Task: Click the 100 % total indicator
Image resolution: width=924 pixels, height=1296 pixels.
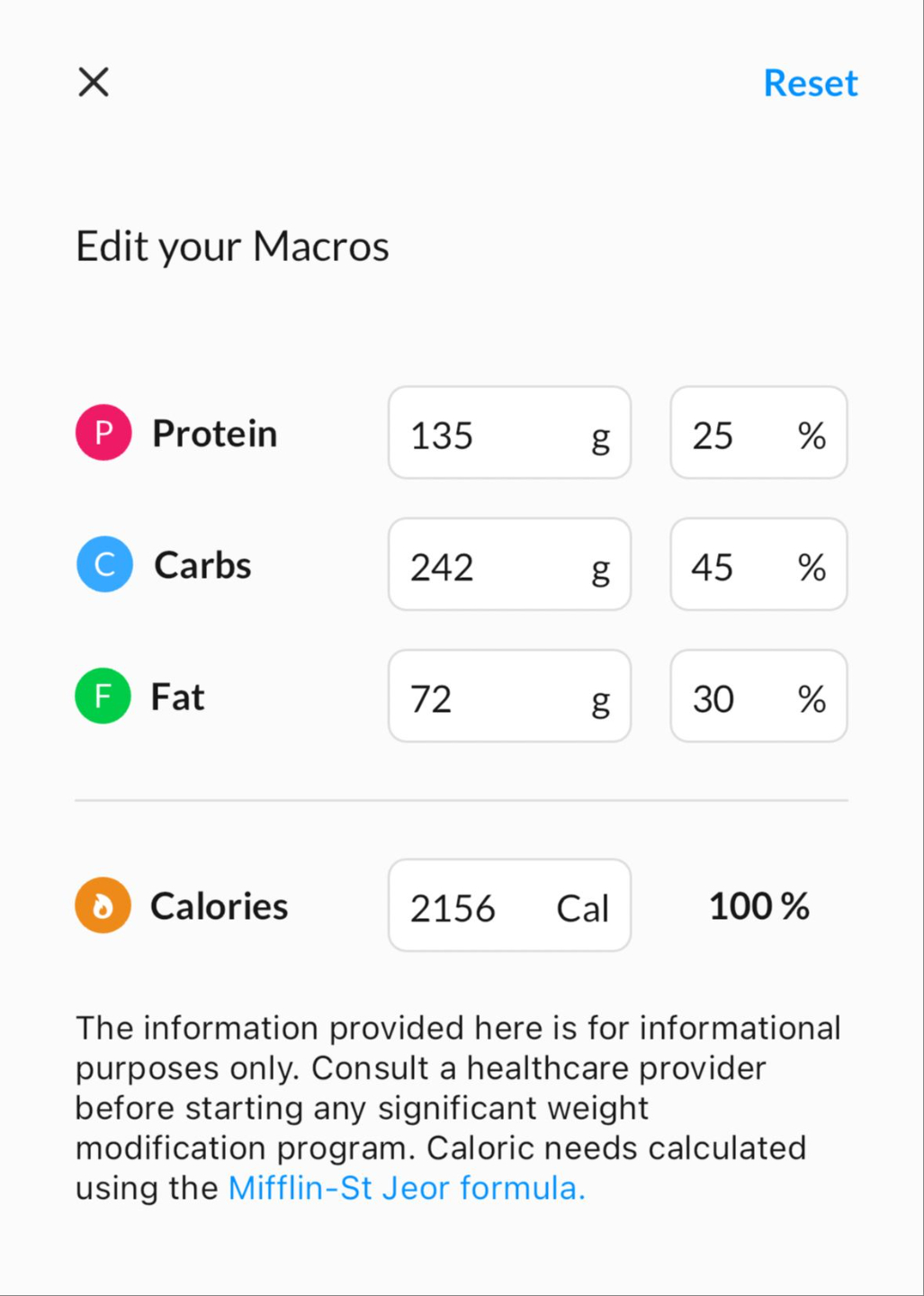Action: coord(758,906)
